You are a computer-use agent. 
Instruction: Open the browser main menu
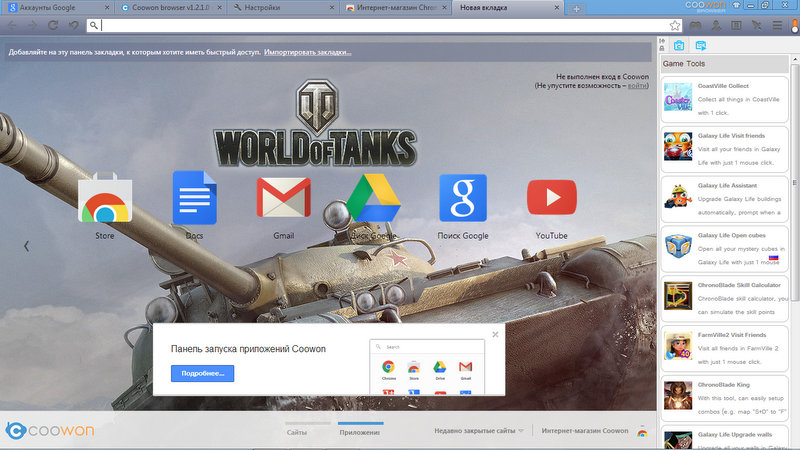click(x=777, y=25)
